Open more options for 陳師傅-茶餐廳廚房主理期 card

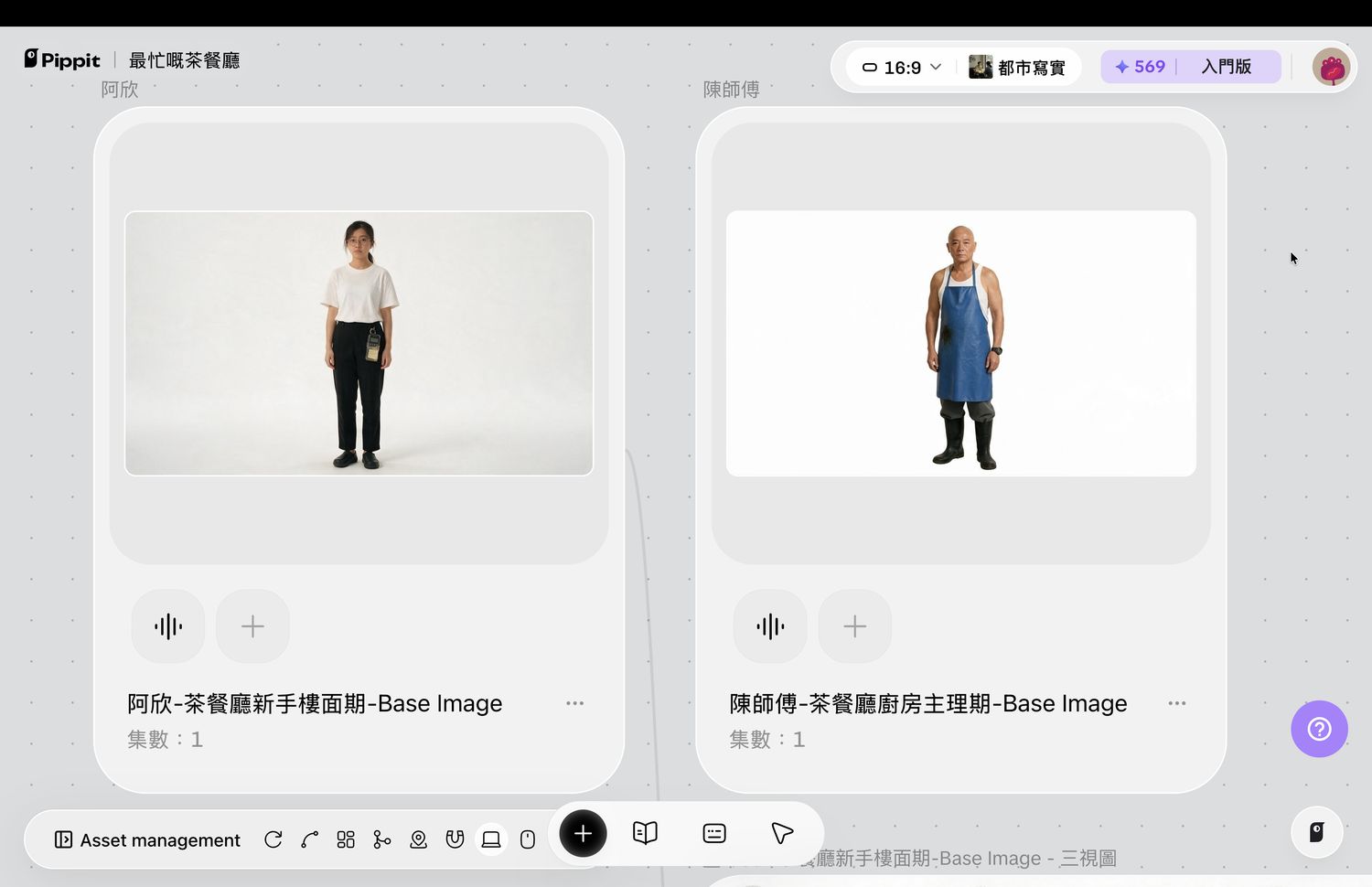click(x=1177, y=703)
